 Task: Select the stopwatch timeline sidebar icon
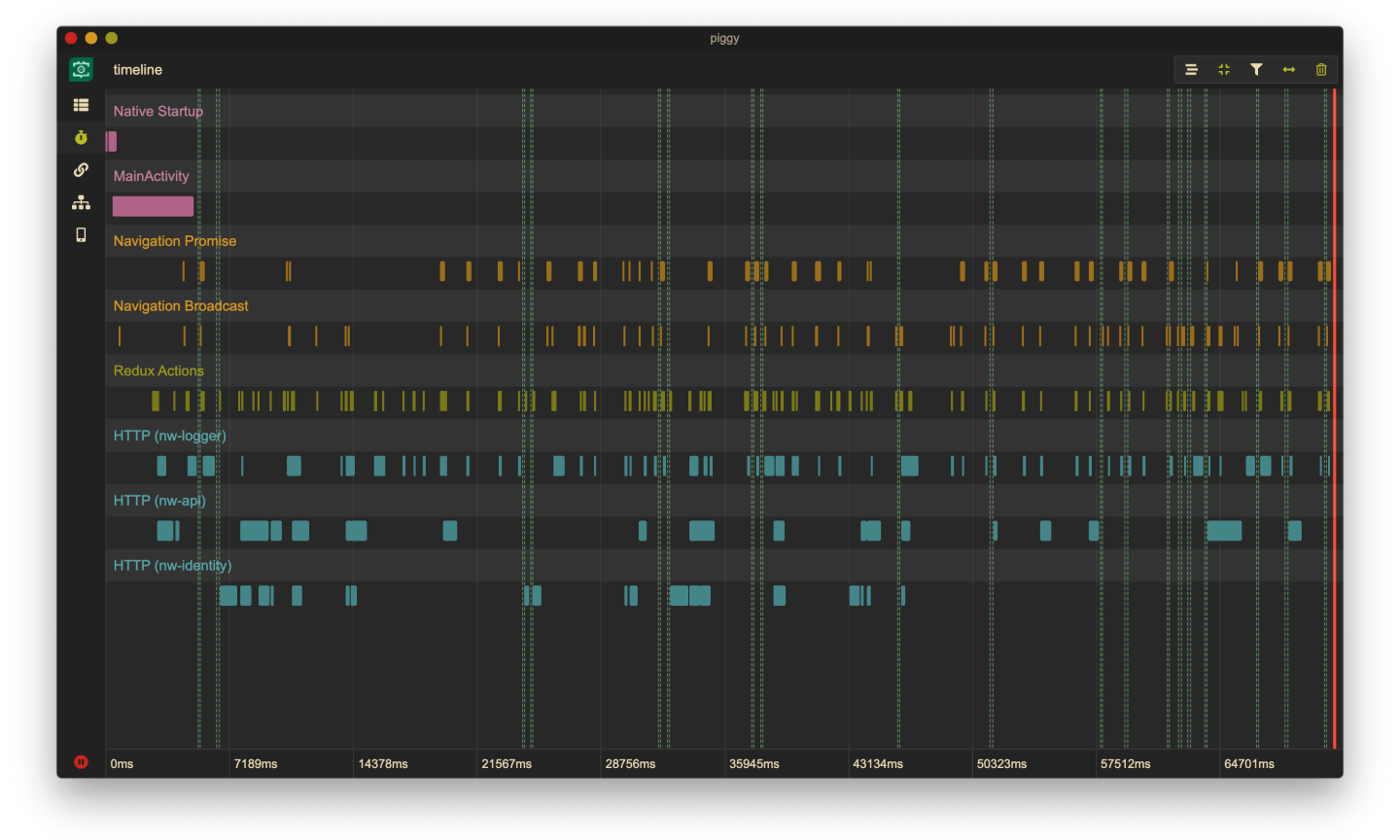tap(81, 137)
